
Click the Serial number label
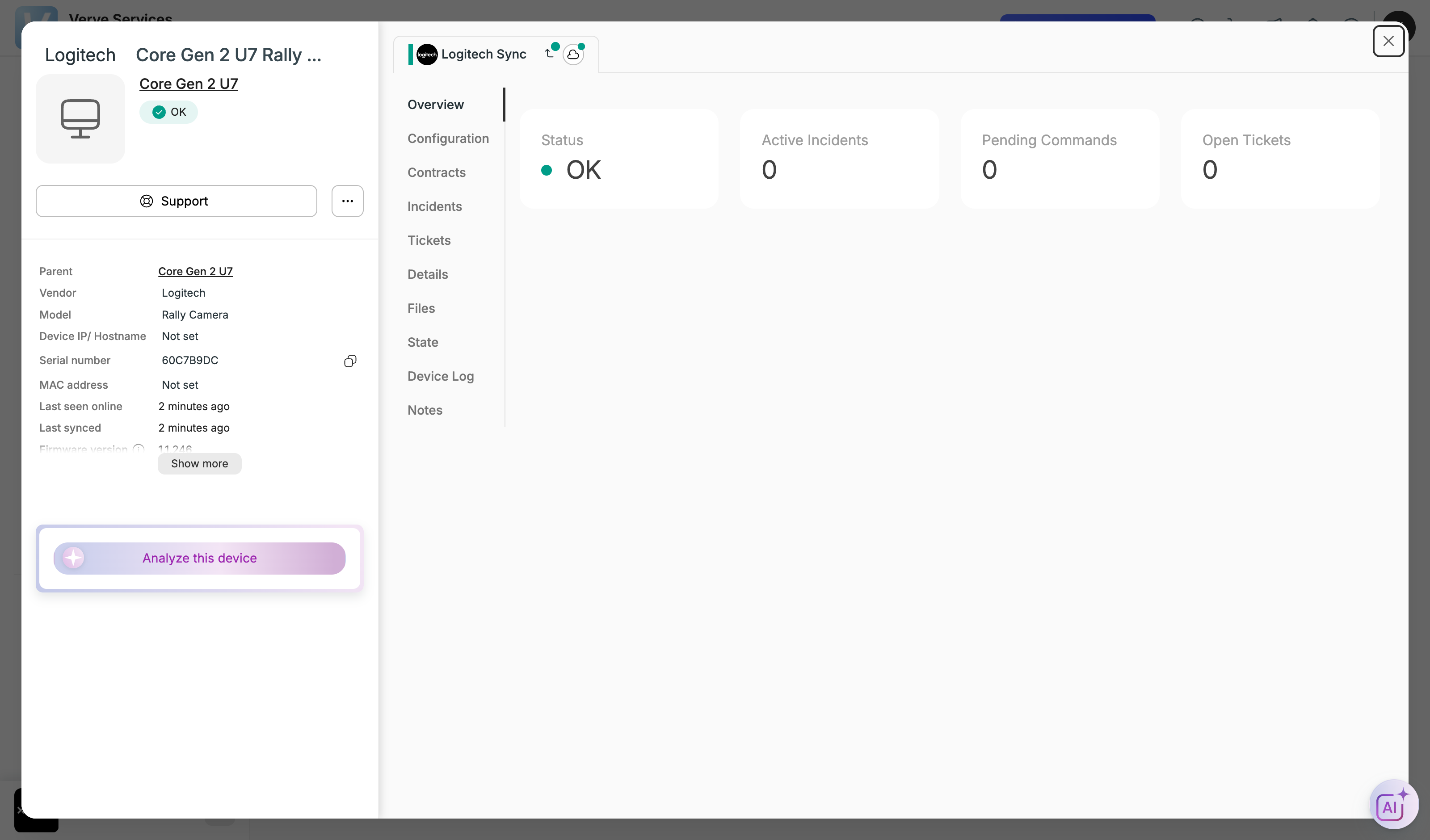tap(75, 361)
